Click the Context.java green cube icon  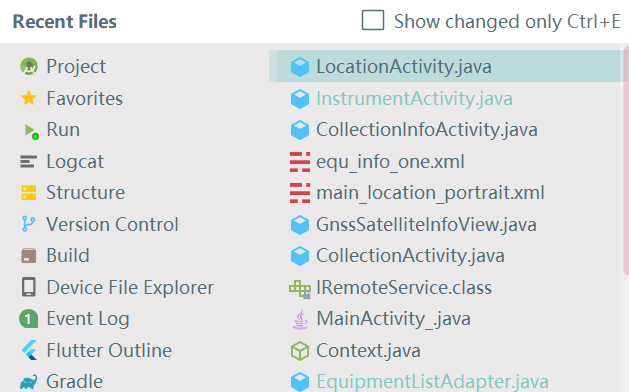tap(300, 351)
